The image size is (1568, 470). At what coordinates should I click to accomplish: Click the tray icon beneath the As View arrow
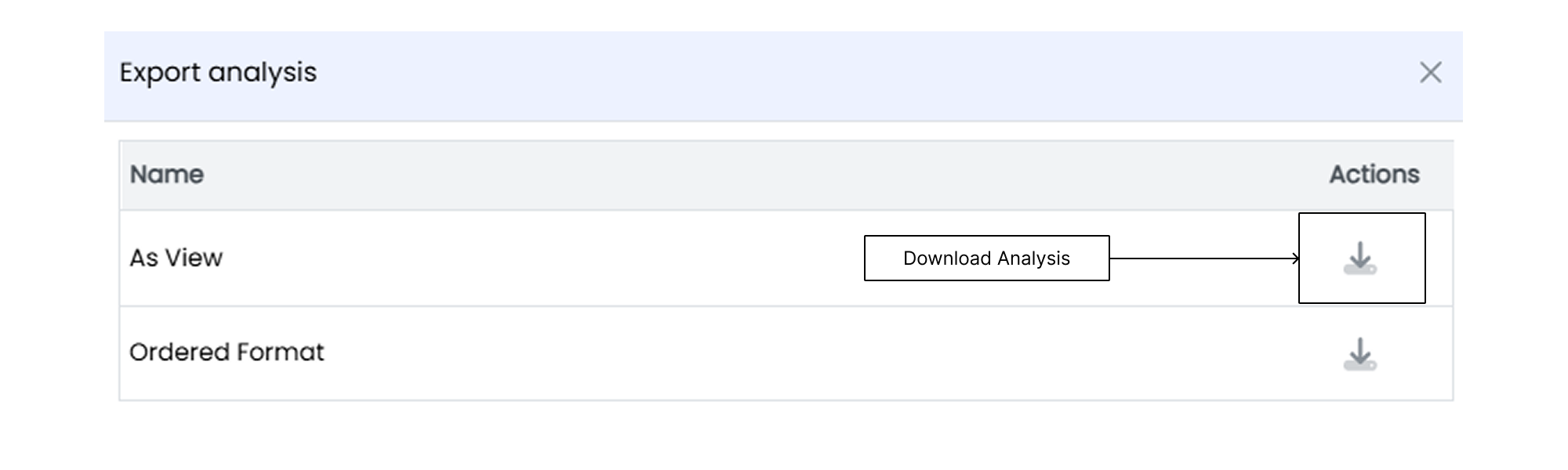(1360, 269)
